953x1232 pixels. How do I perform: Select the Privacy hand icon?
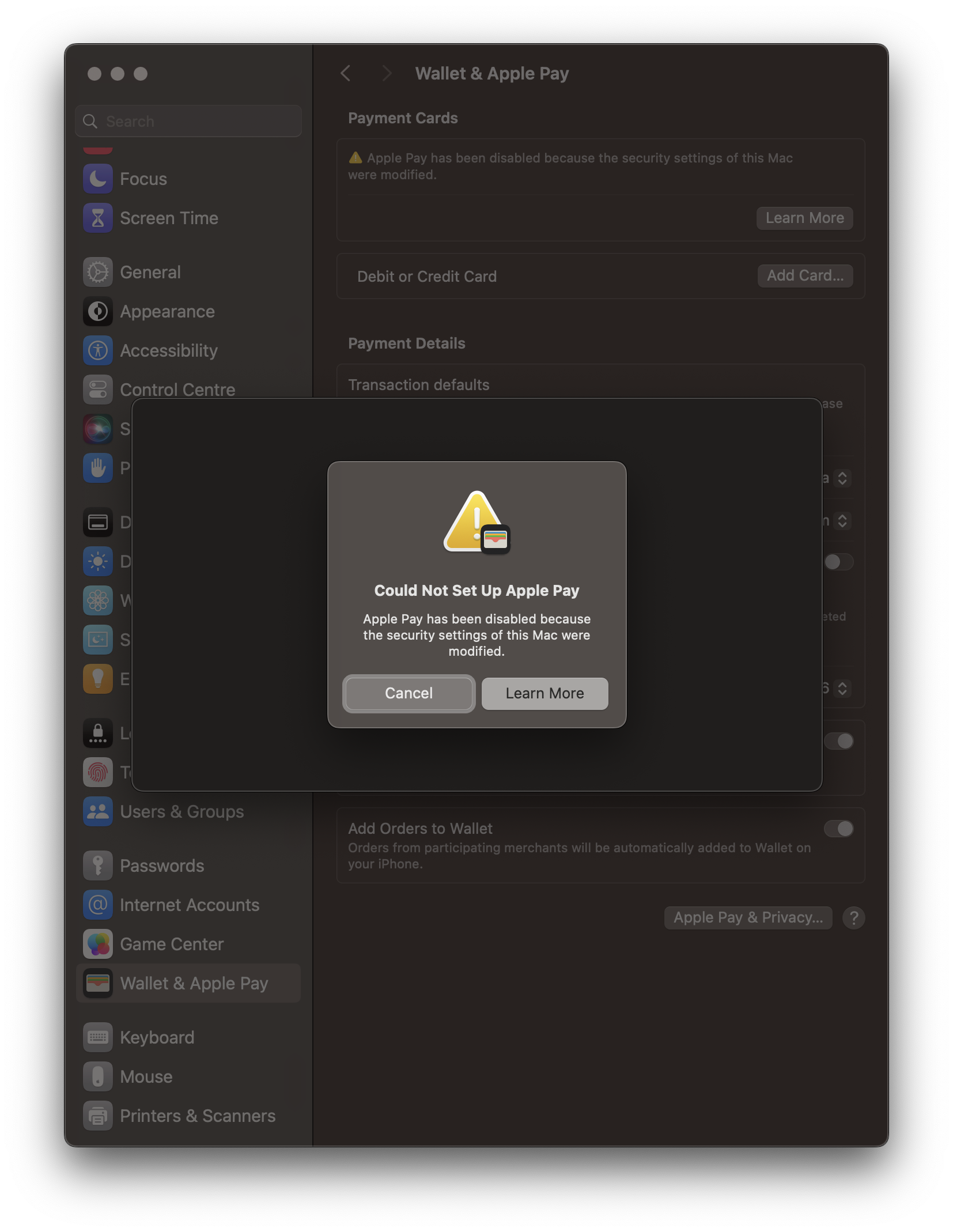click(x=98, y=468)
